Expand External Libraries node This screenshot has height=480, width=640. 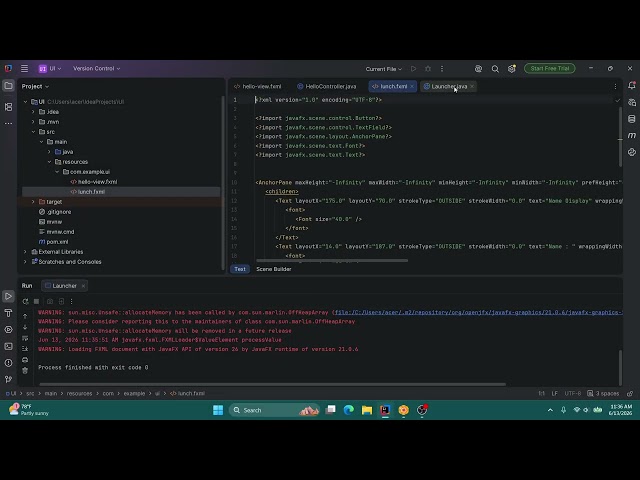[25, 252]
